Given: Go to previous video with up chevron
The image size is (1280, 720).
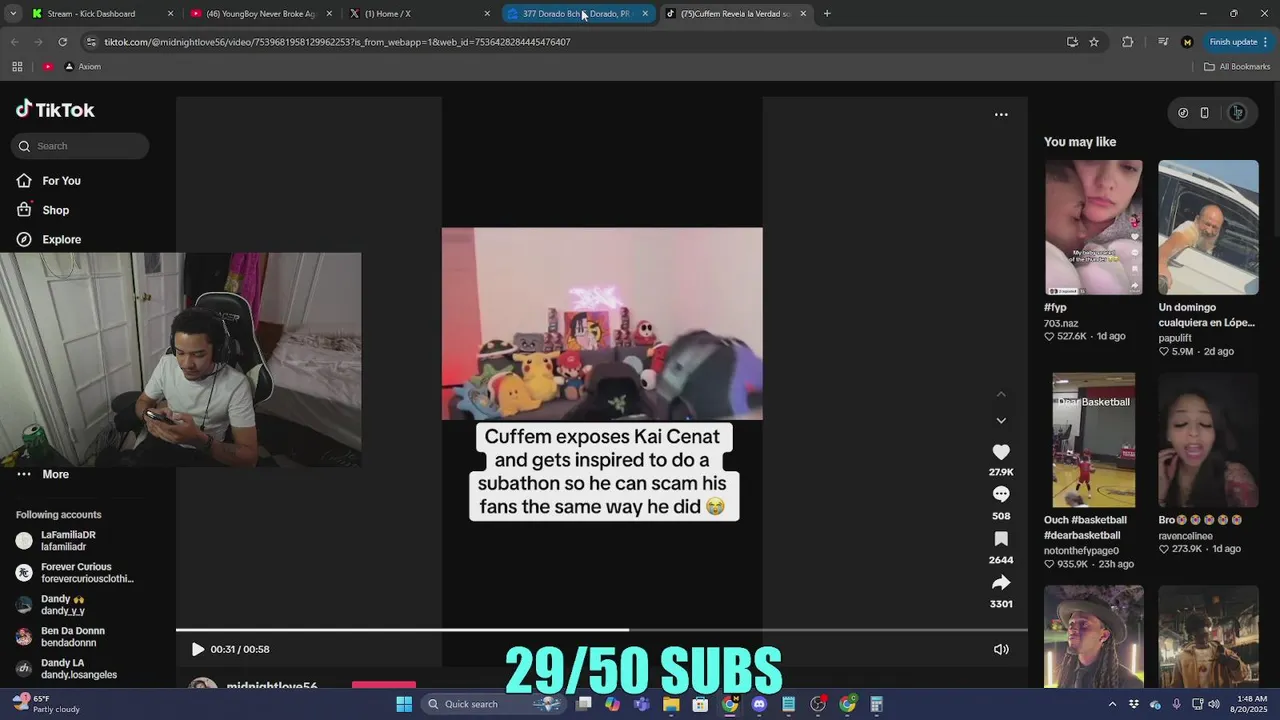Looking at the screenshot, I should [x=1001, y=394].
